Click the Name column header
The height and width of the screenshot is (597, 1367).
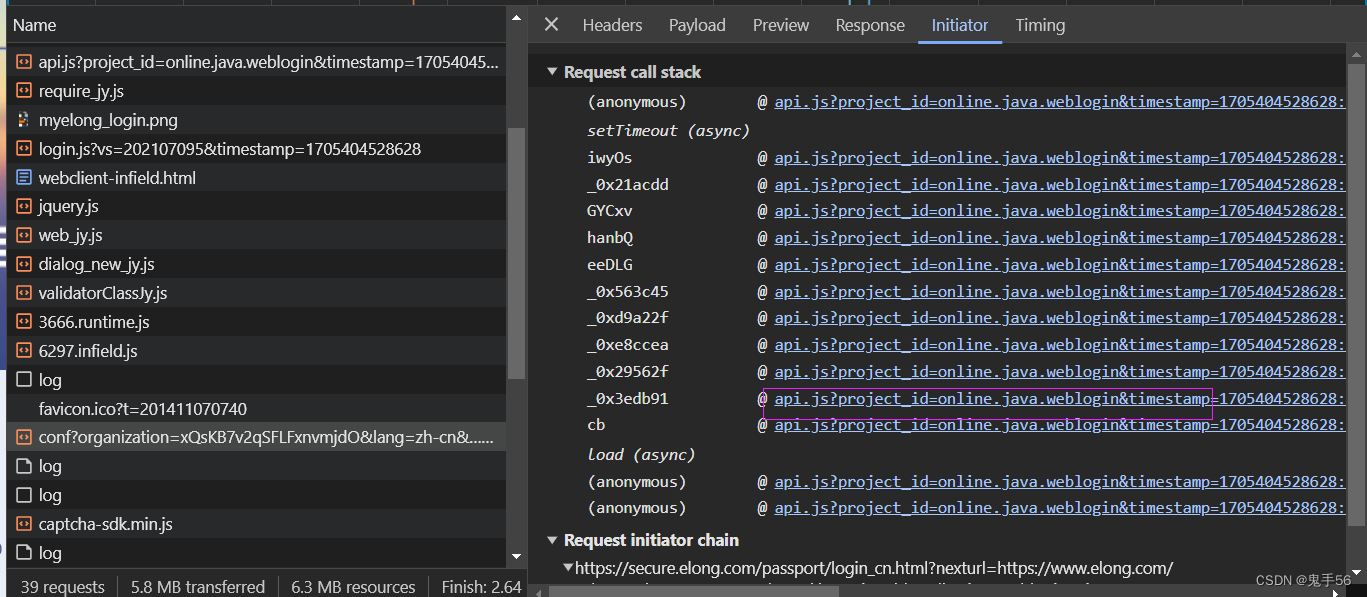point(256,25)
